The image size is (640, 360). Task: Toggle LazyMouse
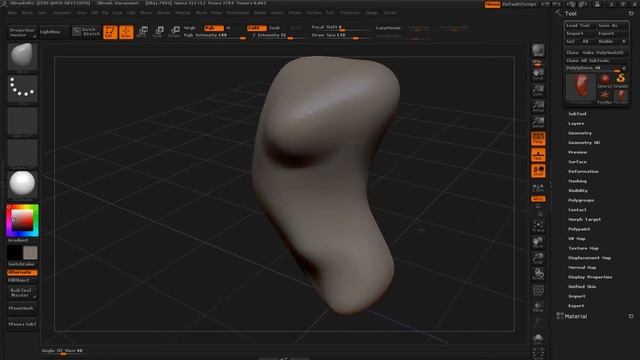click(x=388, y=28)
